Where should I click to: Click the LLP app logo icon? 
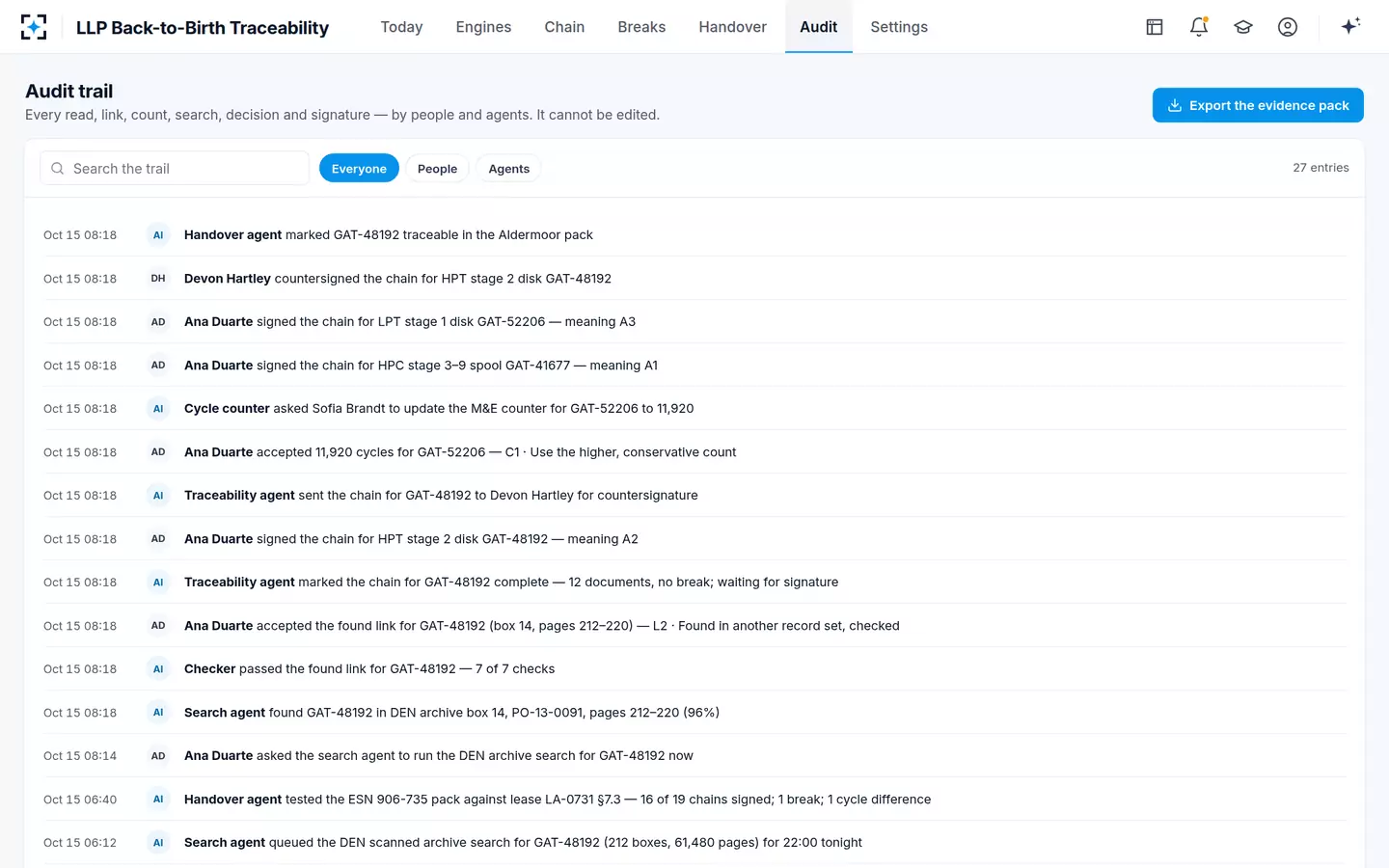(x=34, y=27)
